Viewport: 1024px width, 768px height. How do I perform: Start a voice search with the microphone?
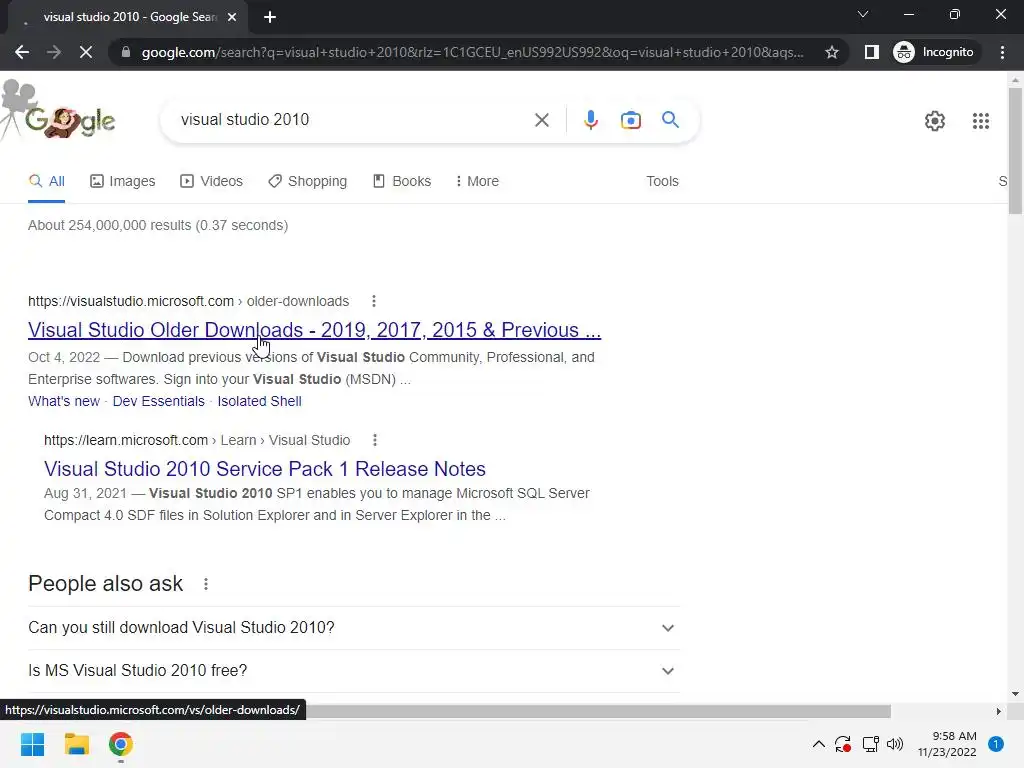590,120
